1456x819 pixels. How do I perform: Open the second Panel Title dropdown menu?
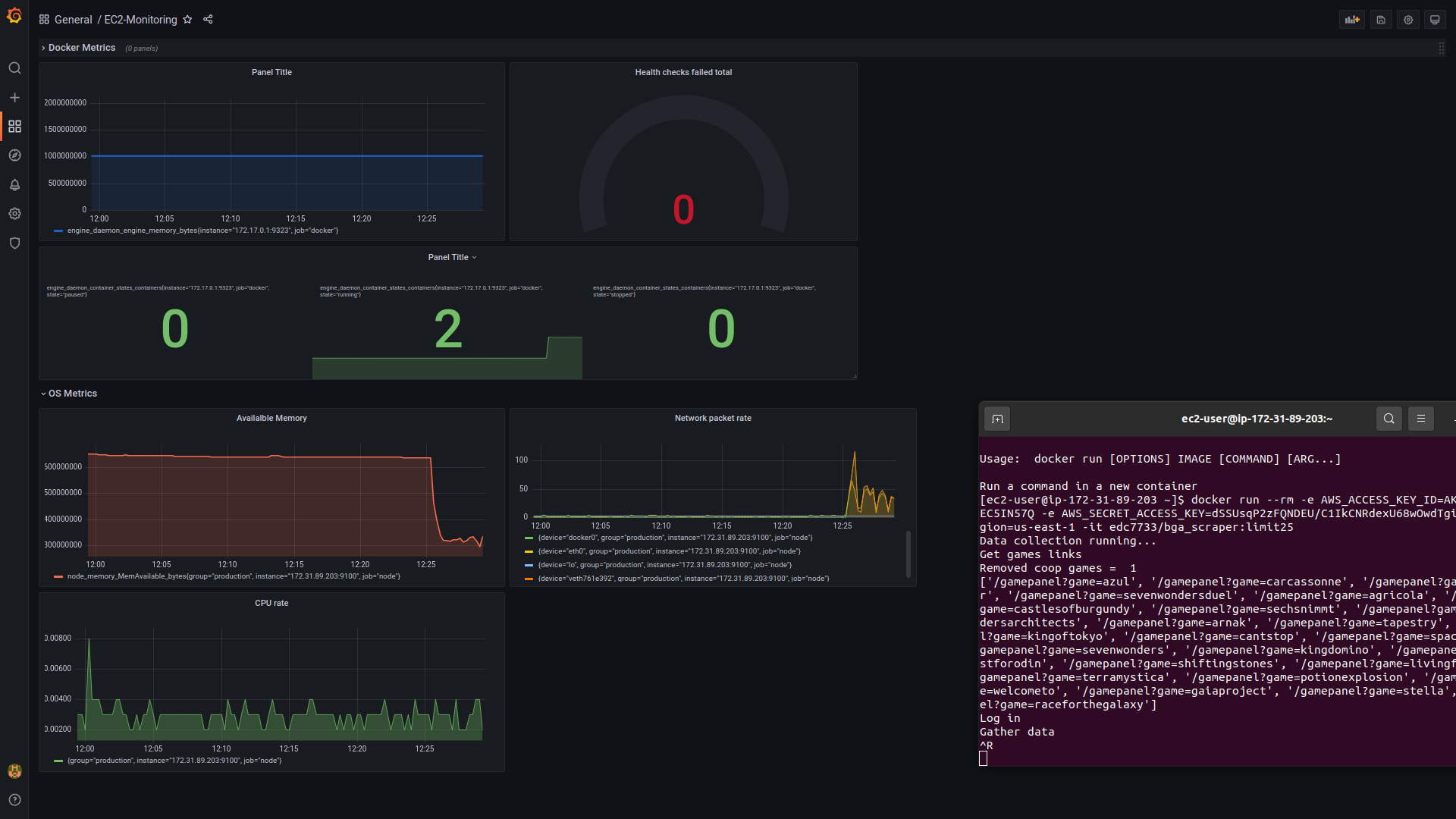point(453,257)
